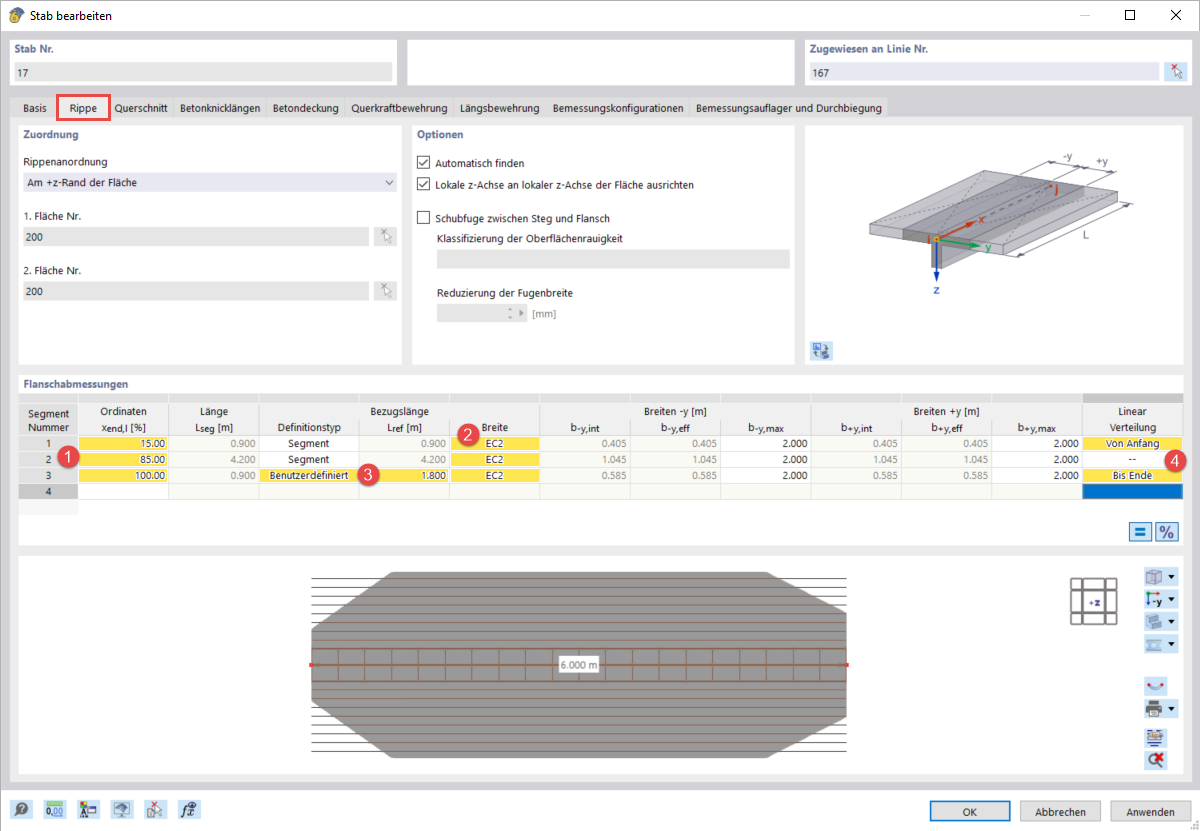The image size is (1200, 831).
Task: Click the EC2 width cell in segment 2
Action: tap(495, 460)
